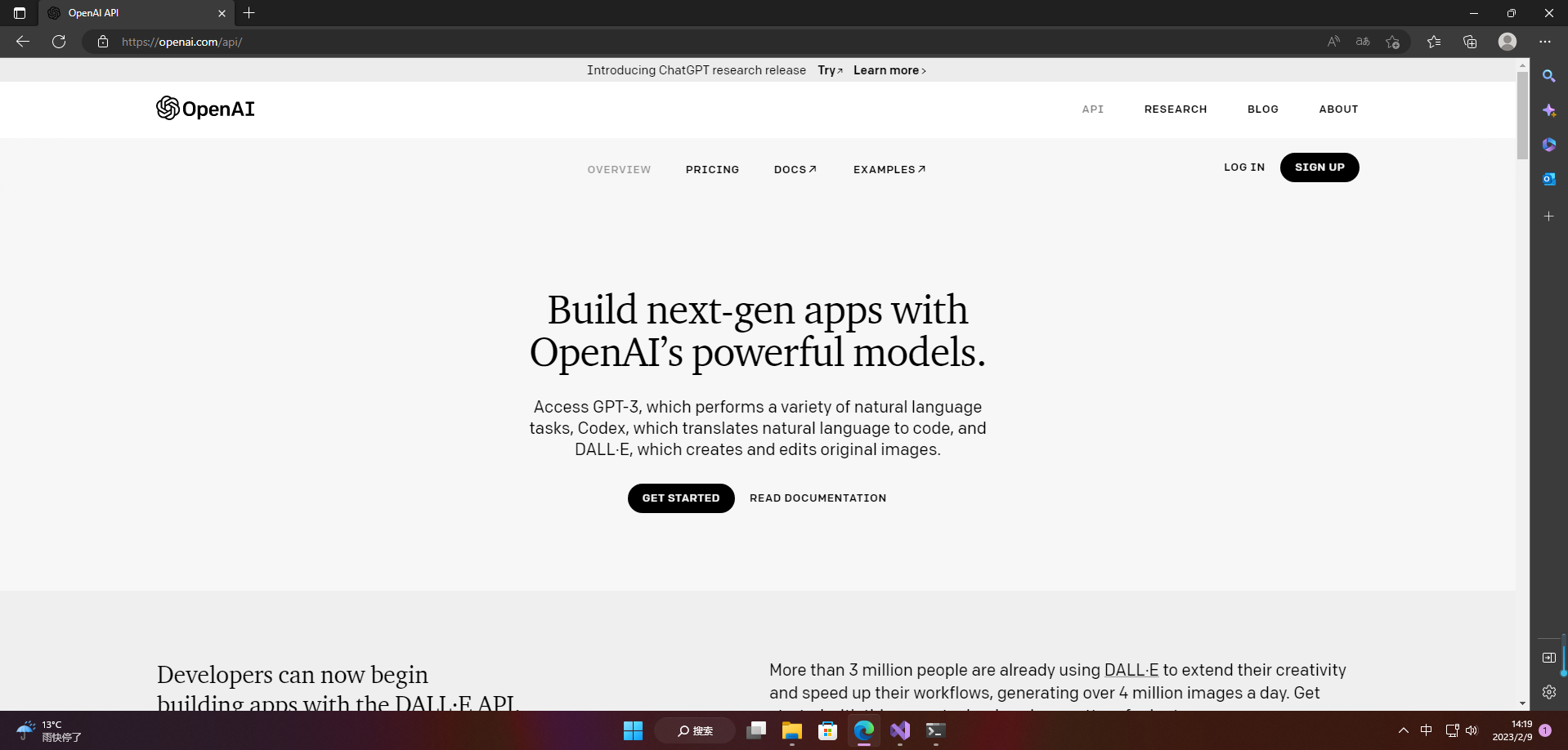Add a site to the sidebar
1568x750 pixels.
(1549, 217)
